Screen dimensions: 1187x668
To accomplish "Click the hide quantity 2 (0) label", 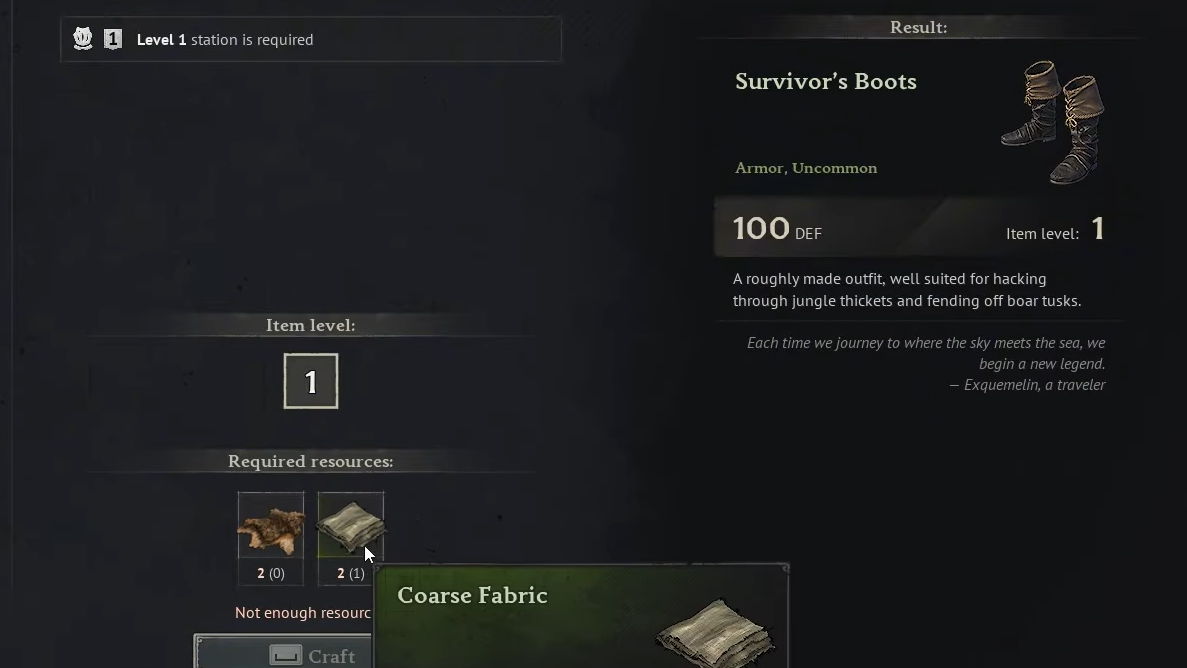I will (271, 573).
